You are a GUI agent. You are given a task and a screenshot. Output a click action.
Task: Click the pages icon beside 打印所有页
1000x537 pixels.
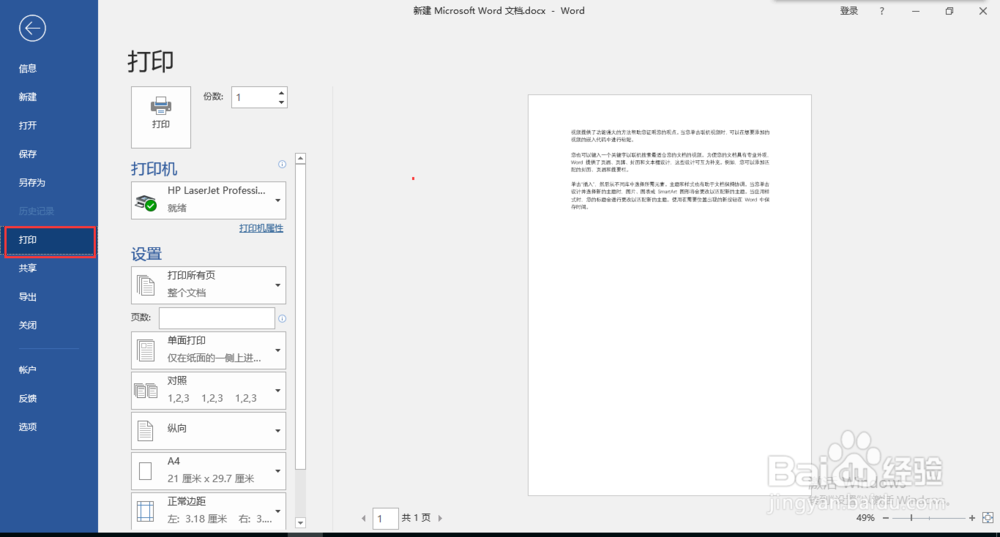pos(145,285)
